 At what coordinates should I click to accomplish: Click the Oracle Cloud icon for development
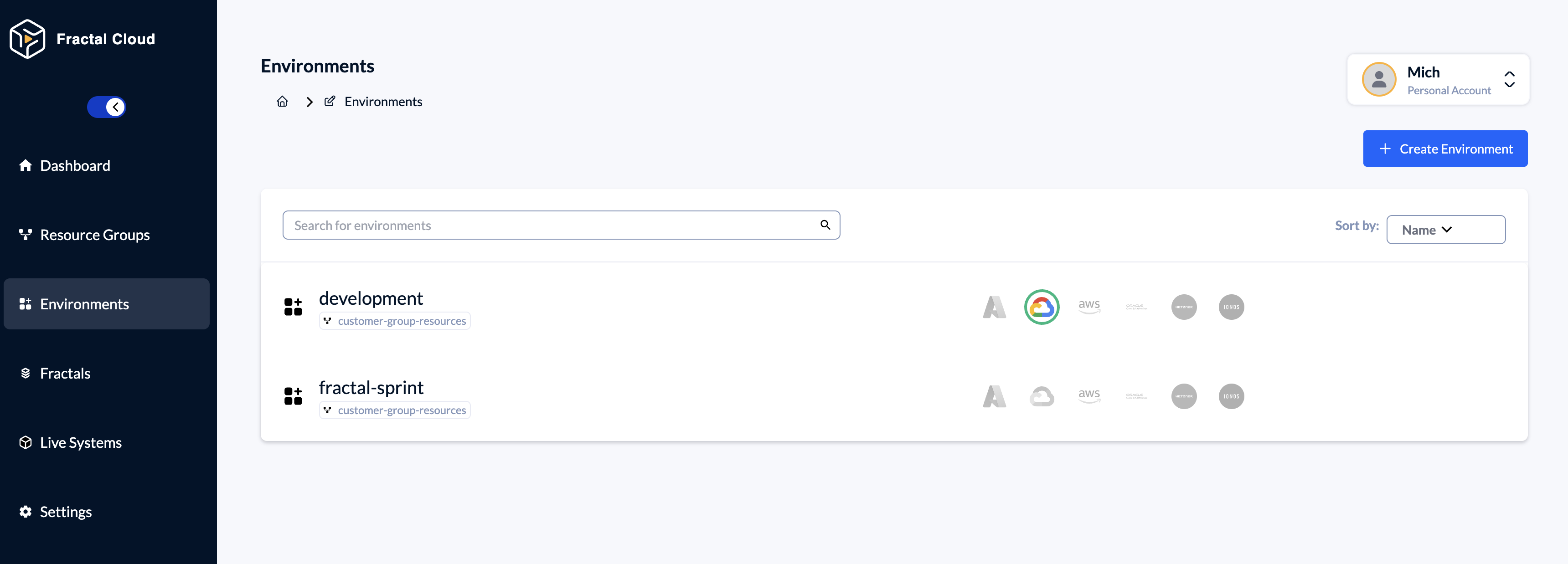coord(1136,307)
